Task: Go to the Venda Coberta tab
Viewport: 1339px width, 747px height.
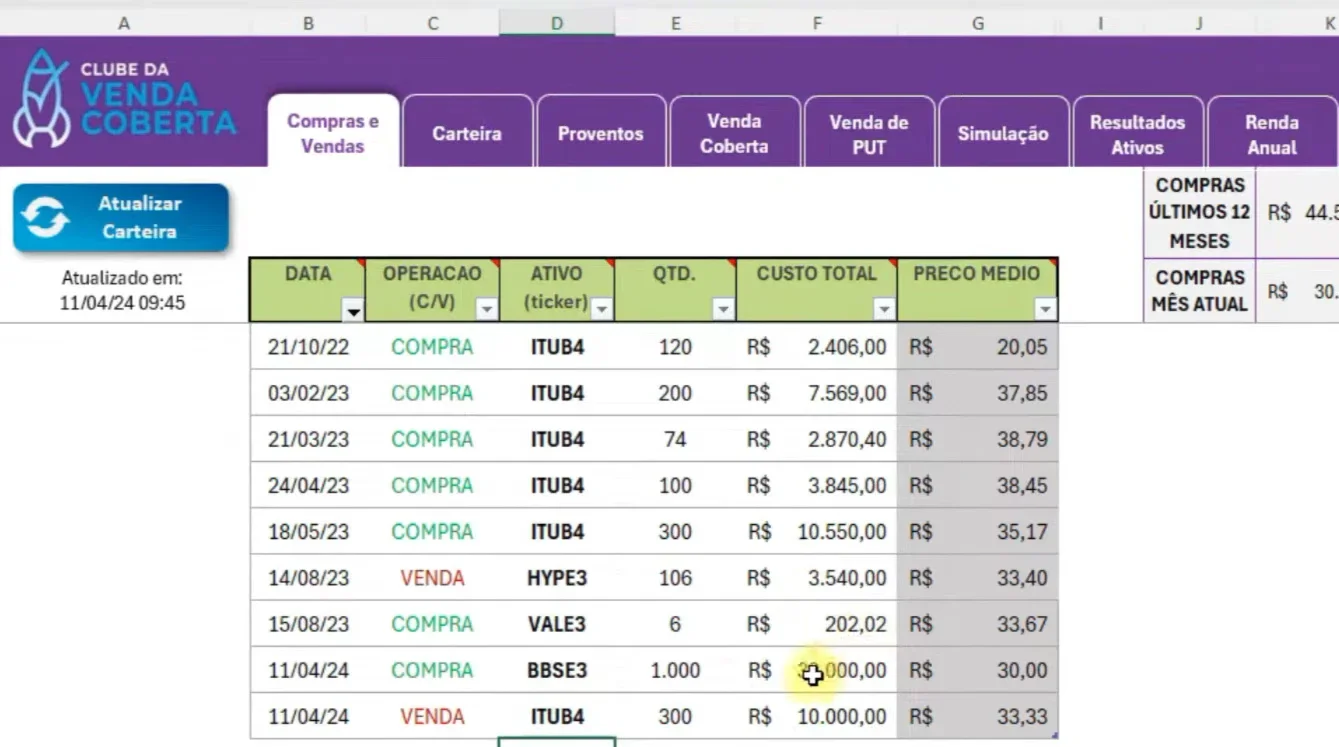Action: [x=735, y=131]
